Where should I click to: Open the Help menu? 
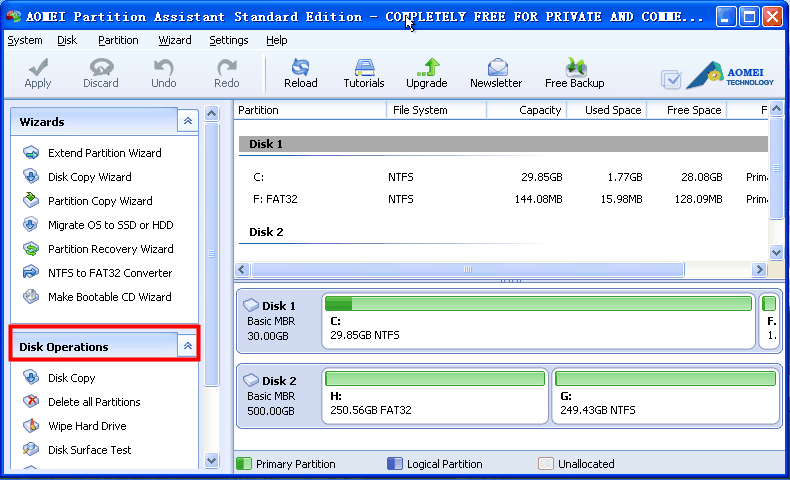pyautogui.click(x=277, y=40)
